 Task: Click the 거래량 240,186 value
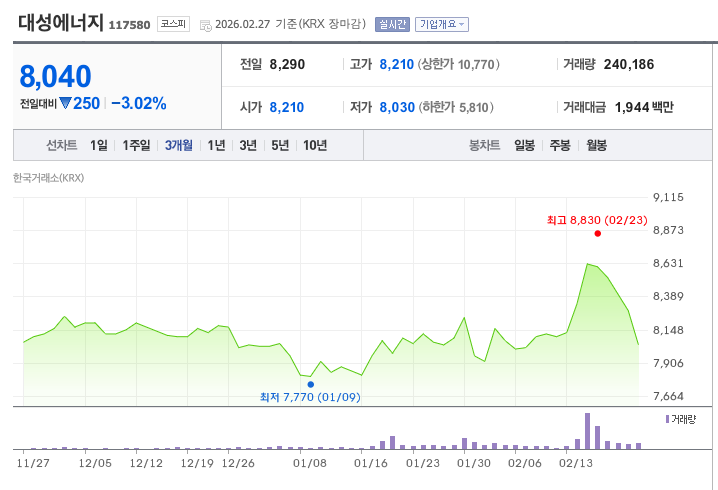pyautogui.click(x=629, y=65)
